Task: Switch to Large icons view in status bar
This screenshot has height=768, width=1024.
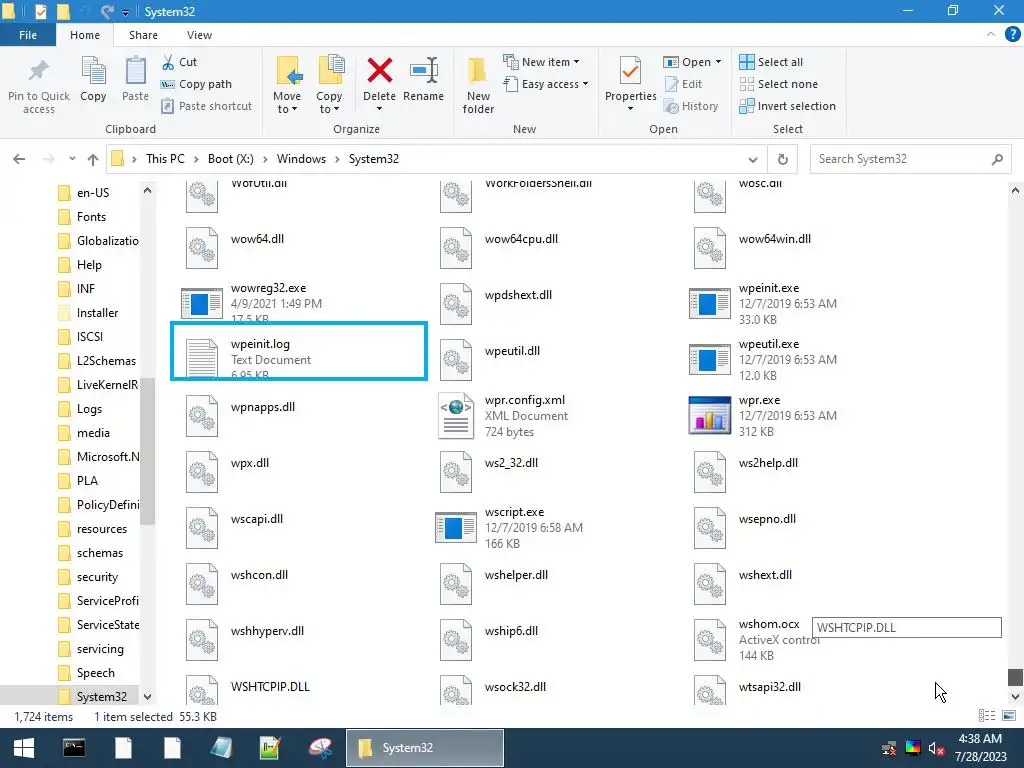Action: coord(1009,716)
